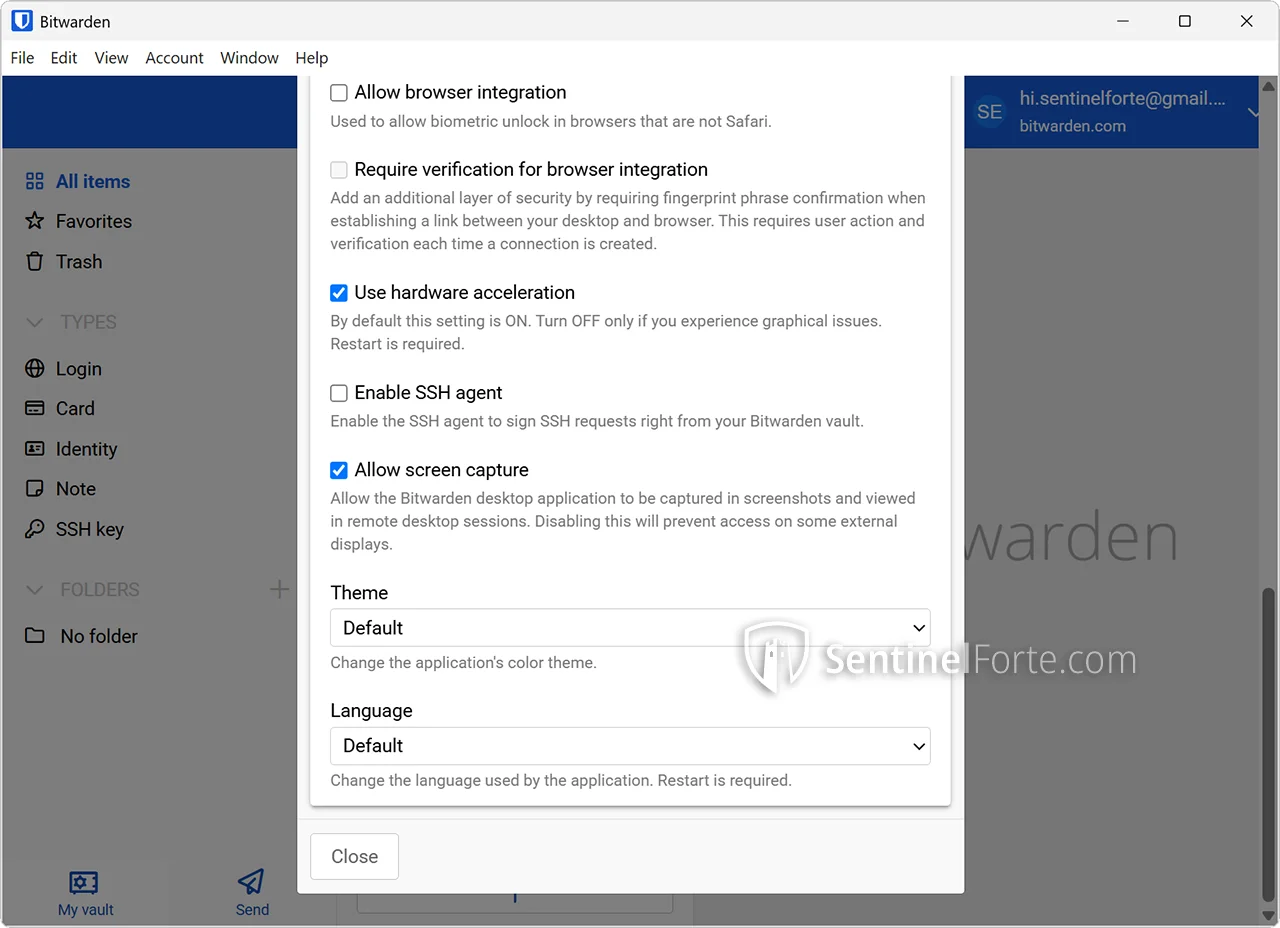Click the 'SSH key' label text
The image size is (1280, 928).
[90, 529]
